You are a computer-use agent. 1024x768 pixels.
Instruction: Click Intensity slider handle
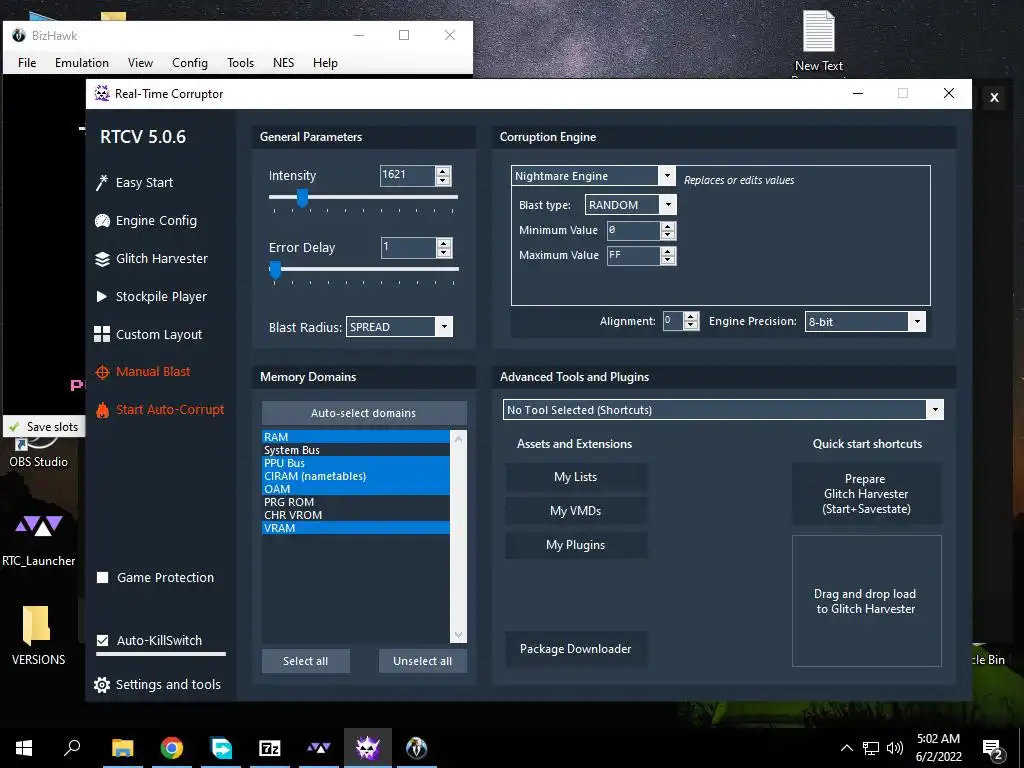click(302, 197)
